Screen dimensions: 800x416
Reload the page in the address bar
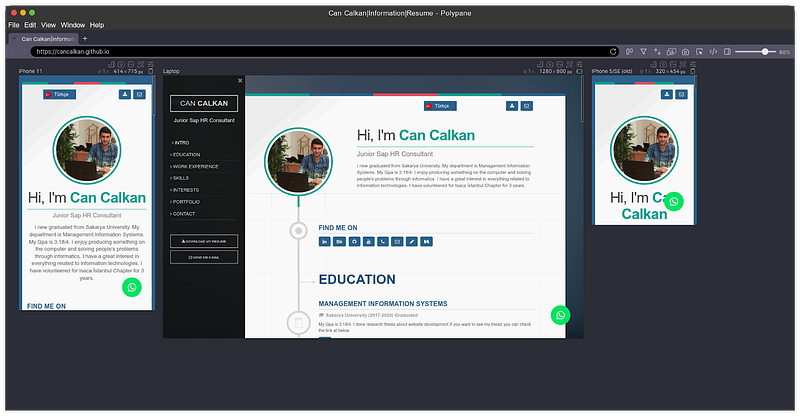pyautogui.click(x=613, y=52)
